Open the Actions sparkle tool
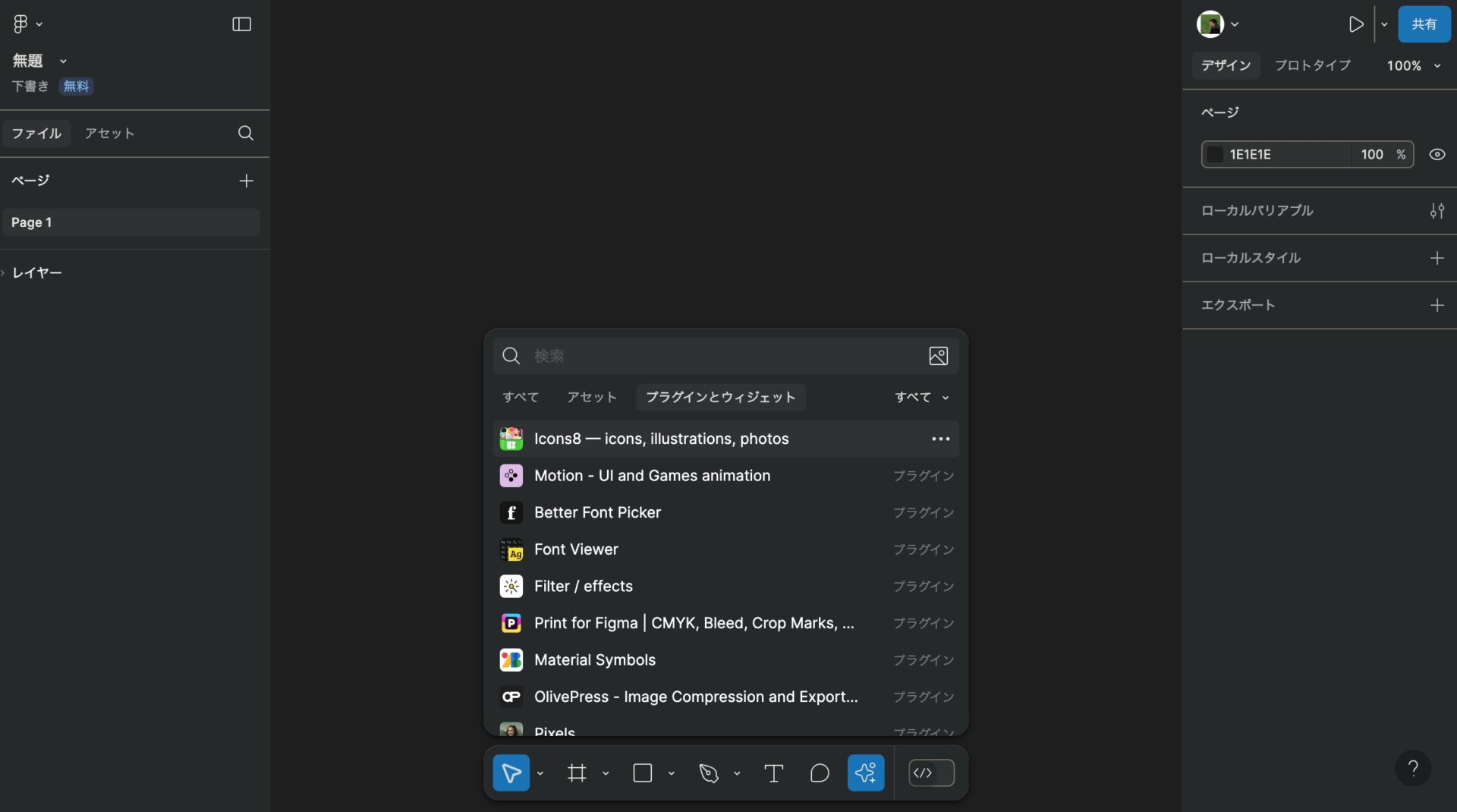 click(x=866, y=773)
